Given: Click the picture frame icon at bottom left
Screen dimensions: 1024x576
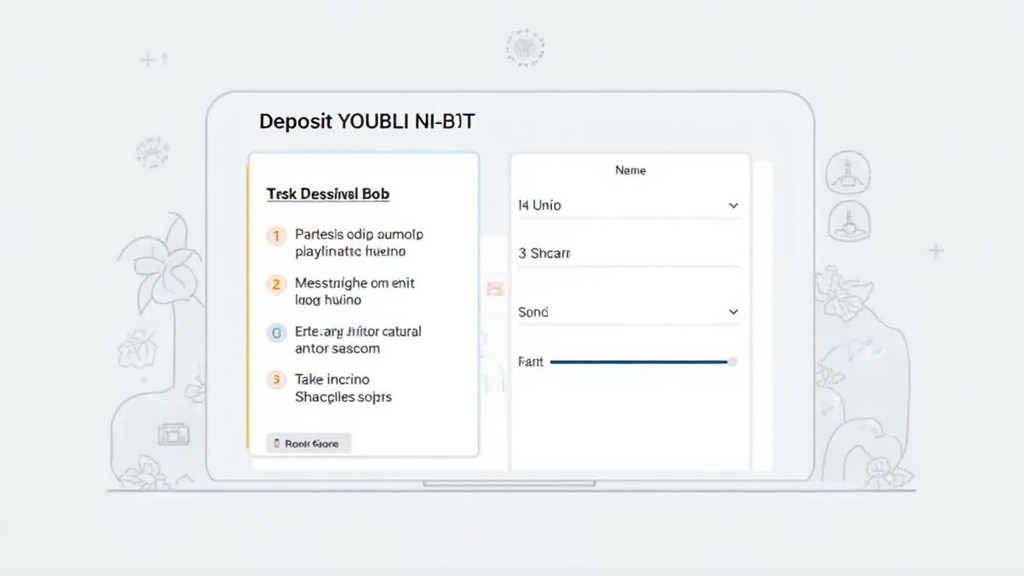Looking at the screenshot, I should (174, 434).
